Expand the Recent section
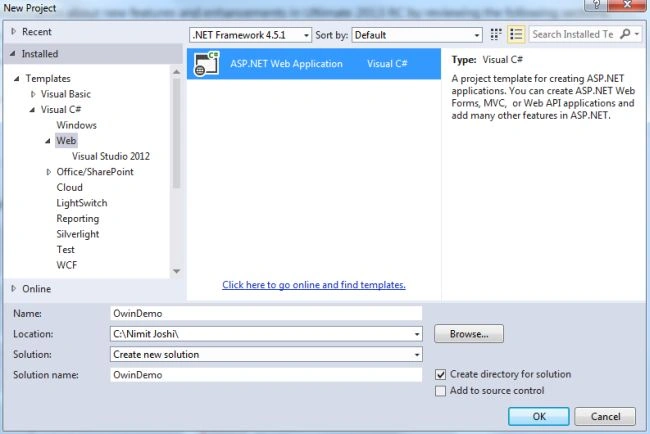 pos(13,32)
